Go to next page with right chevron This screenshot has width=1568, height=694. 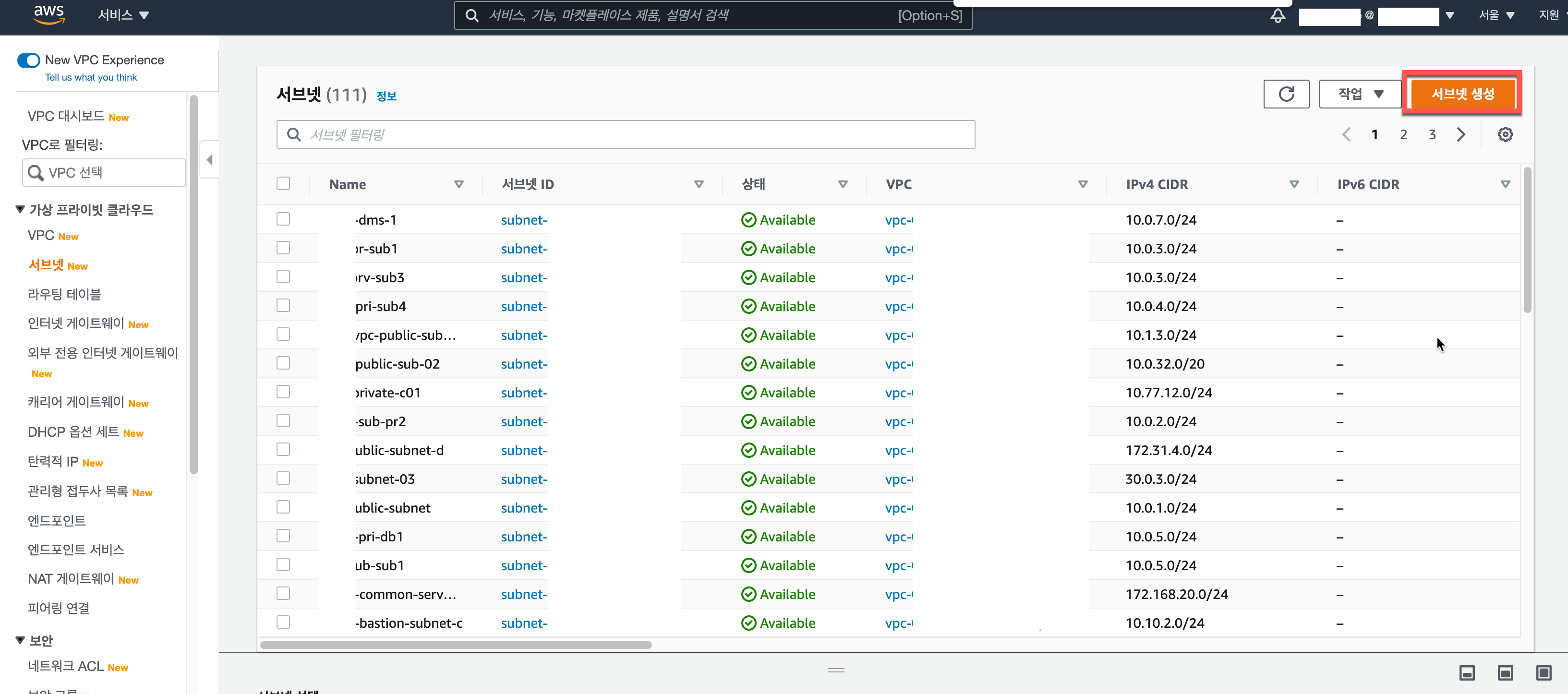pyautogui.click(x=1461, y=134)
